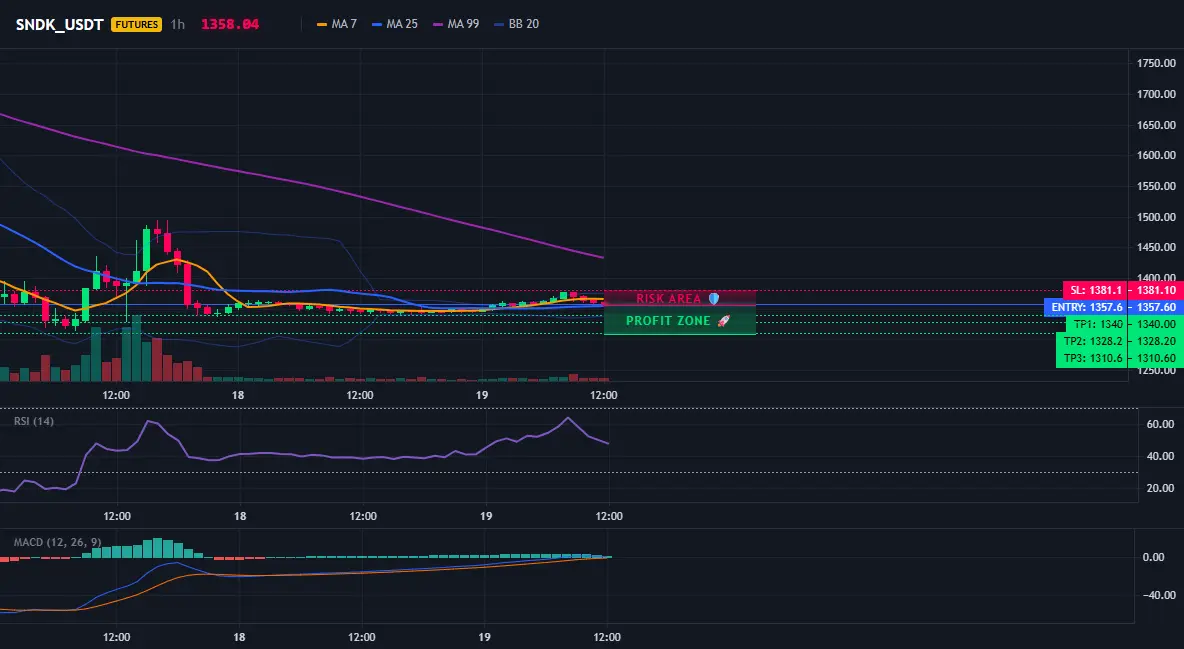Click the SNDK_USDT symbol name

[60, 24]
